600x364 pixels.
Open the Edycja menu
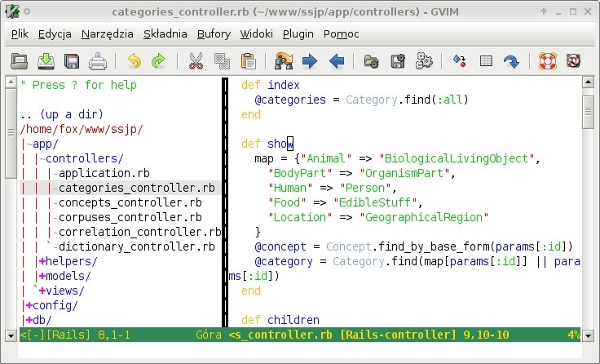click(x=55, y=34)
